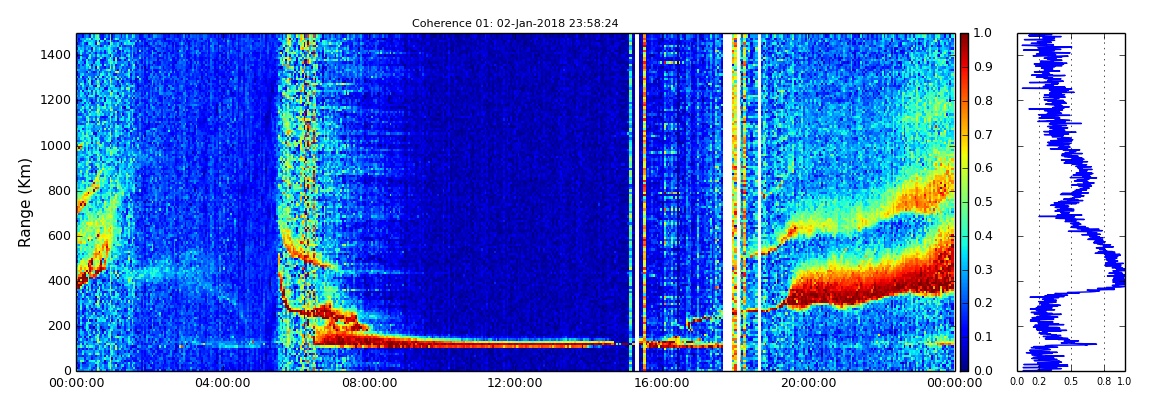
Task: Click the 'Range (Km)' y-axis label
Action: (x=25, y=202)
